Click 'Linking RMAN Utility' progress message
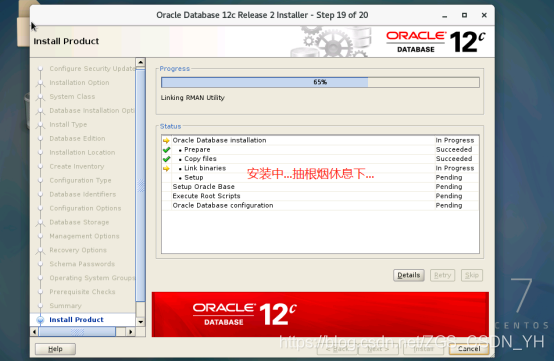Image resolution: width=554 pixels, height=361 pixels. 193,97
